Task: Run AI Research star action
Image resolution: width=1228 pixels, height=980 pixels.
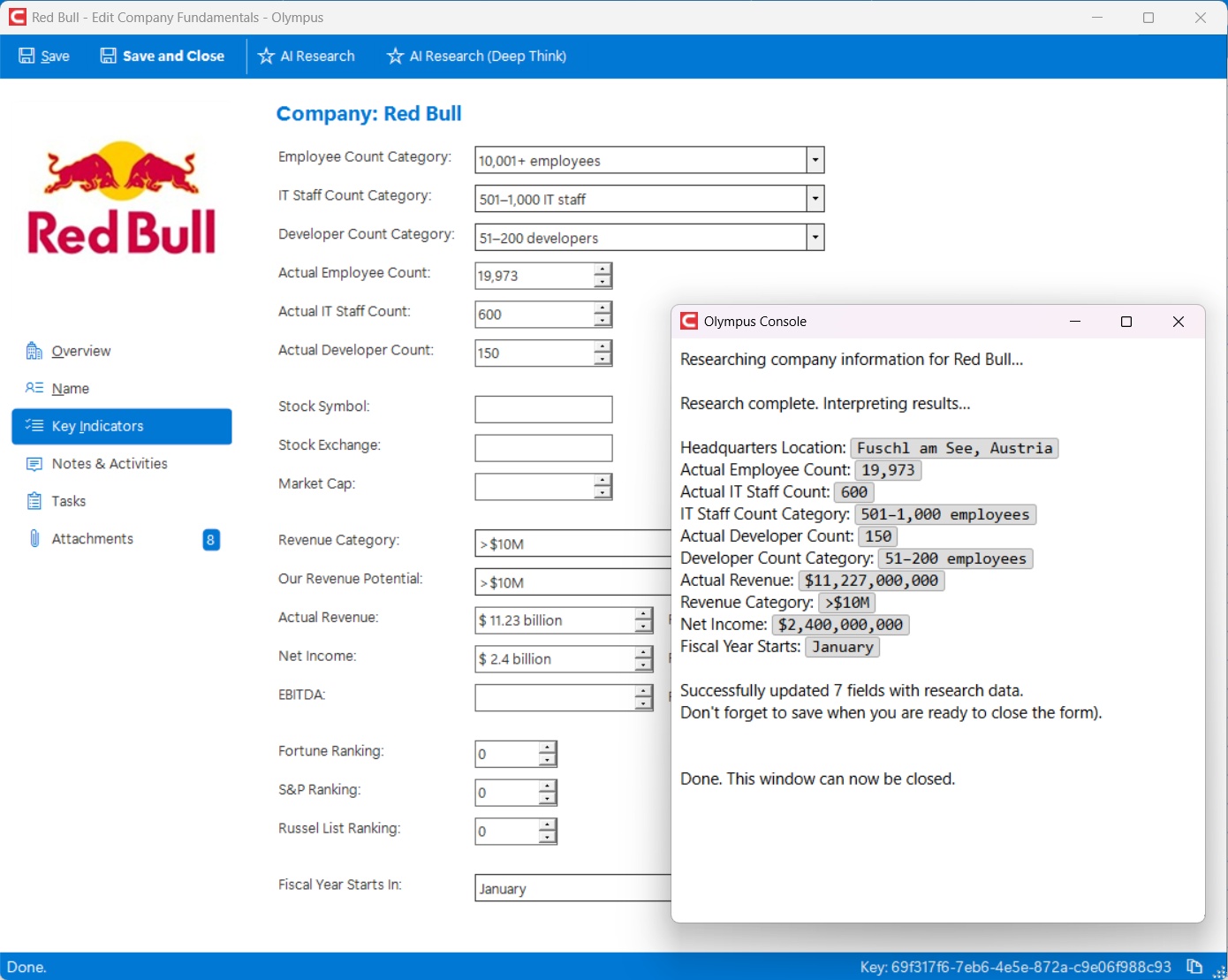Action: point(307,56)
